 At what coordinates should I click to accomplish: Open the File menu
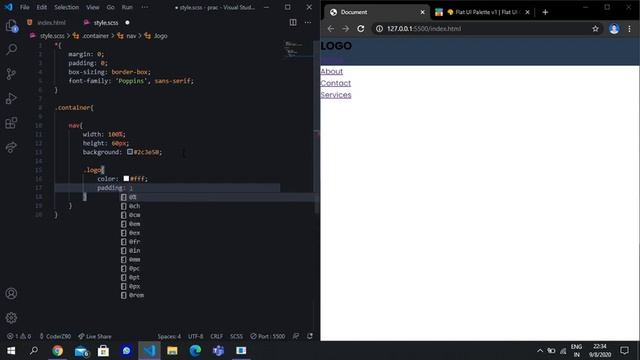tap(24, 7)
